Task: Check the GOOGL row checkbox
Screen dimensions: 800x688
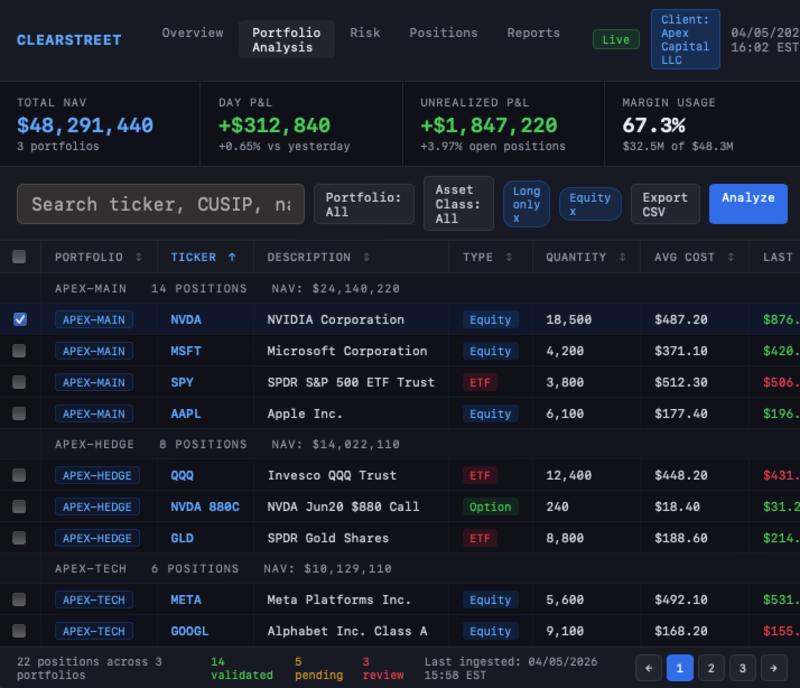Action: click(x=19, y=631)
